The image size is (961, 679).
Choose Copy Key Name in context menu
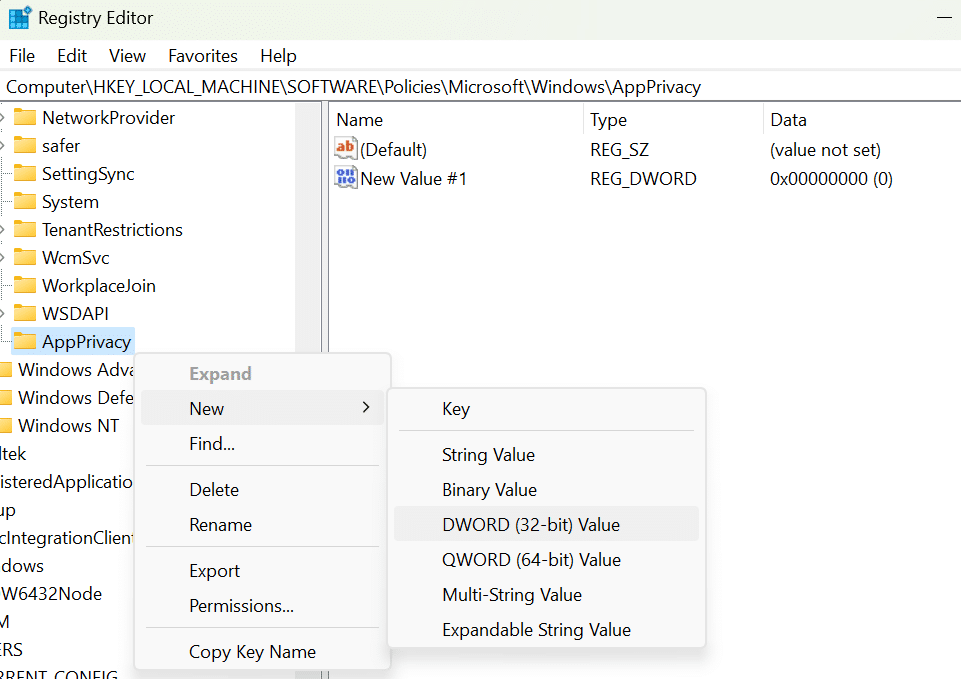pos(262,651)
